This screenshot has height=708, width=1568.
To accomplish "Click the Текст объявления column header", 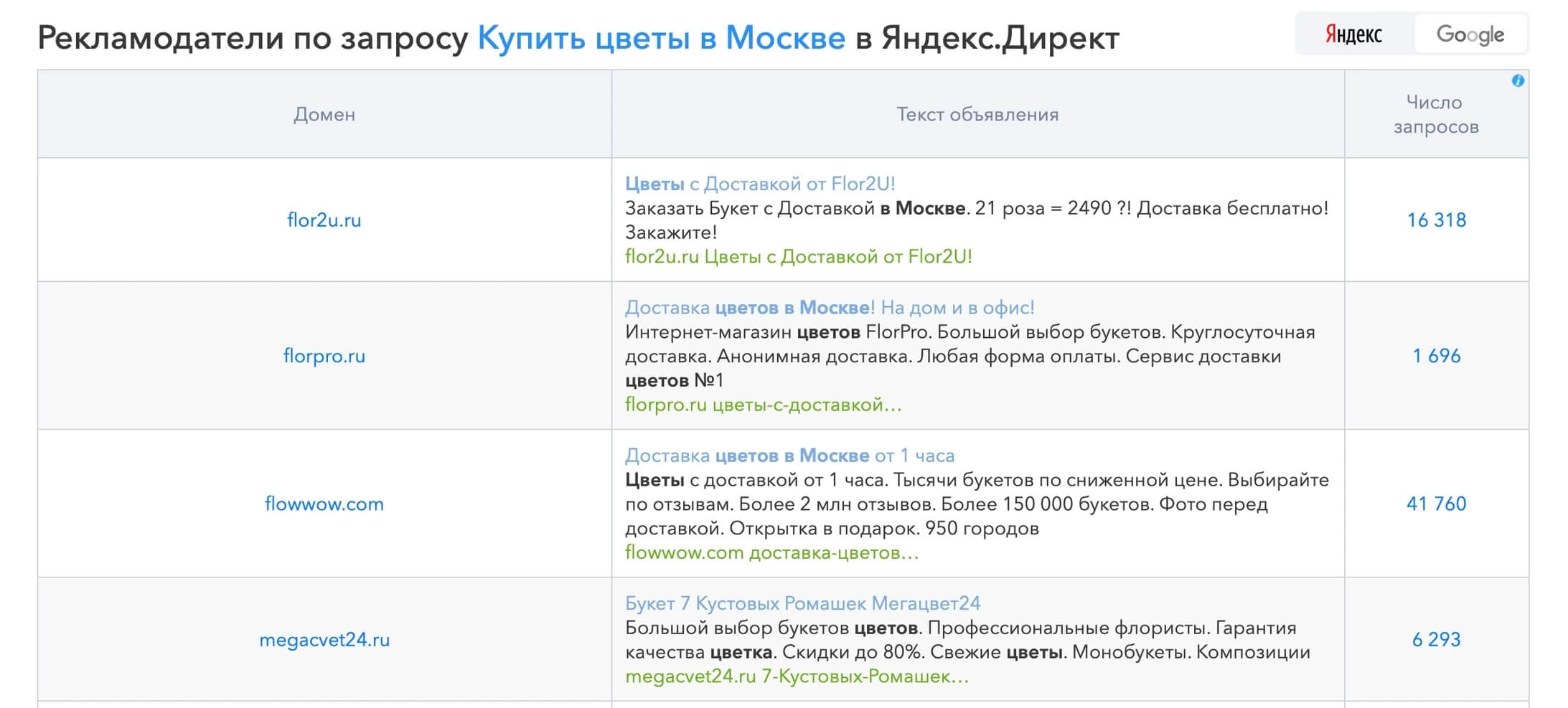I will (x=977, y=114).
